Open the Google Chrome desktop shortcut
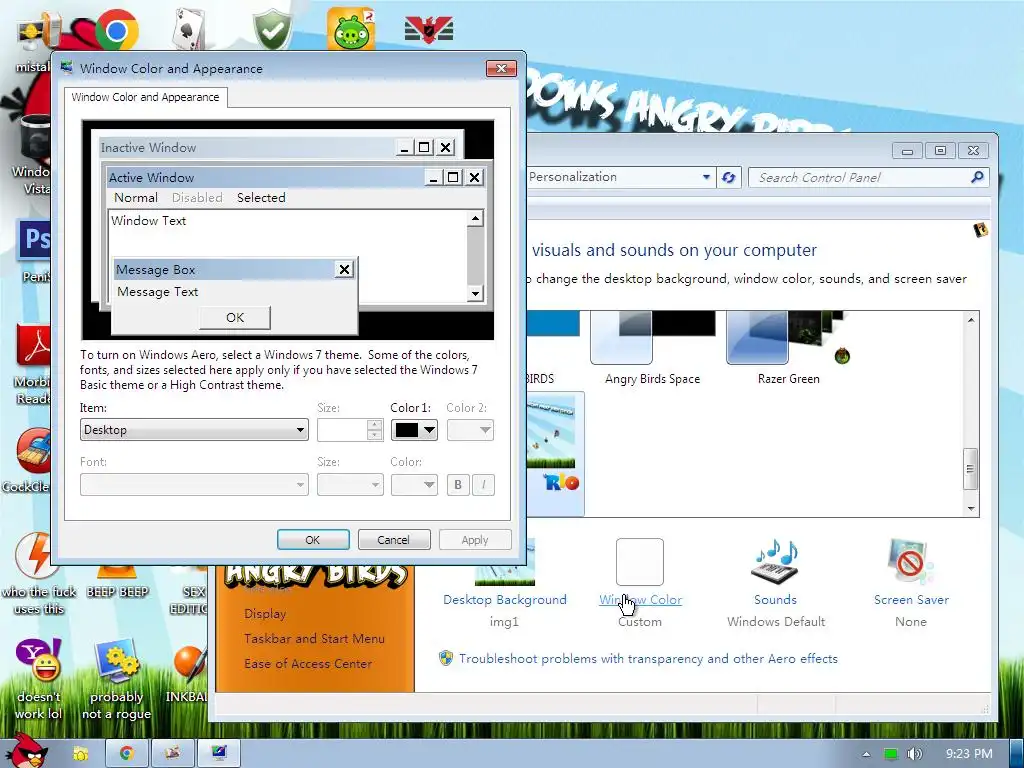 pos(116,30)
